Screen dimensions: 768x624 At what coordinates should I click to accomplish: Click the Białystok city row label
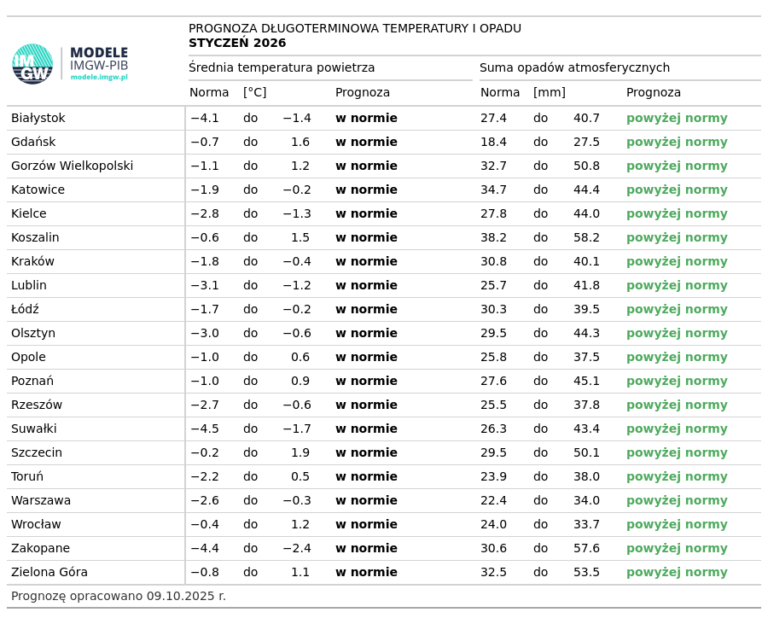point(38,118)
